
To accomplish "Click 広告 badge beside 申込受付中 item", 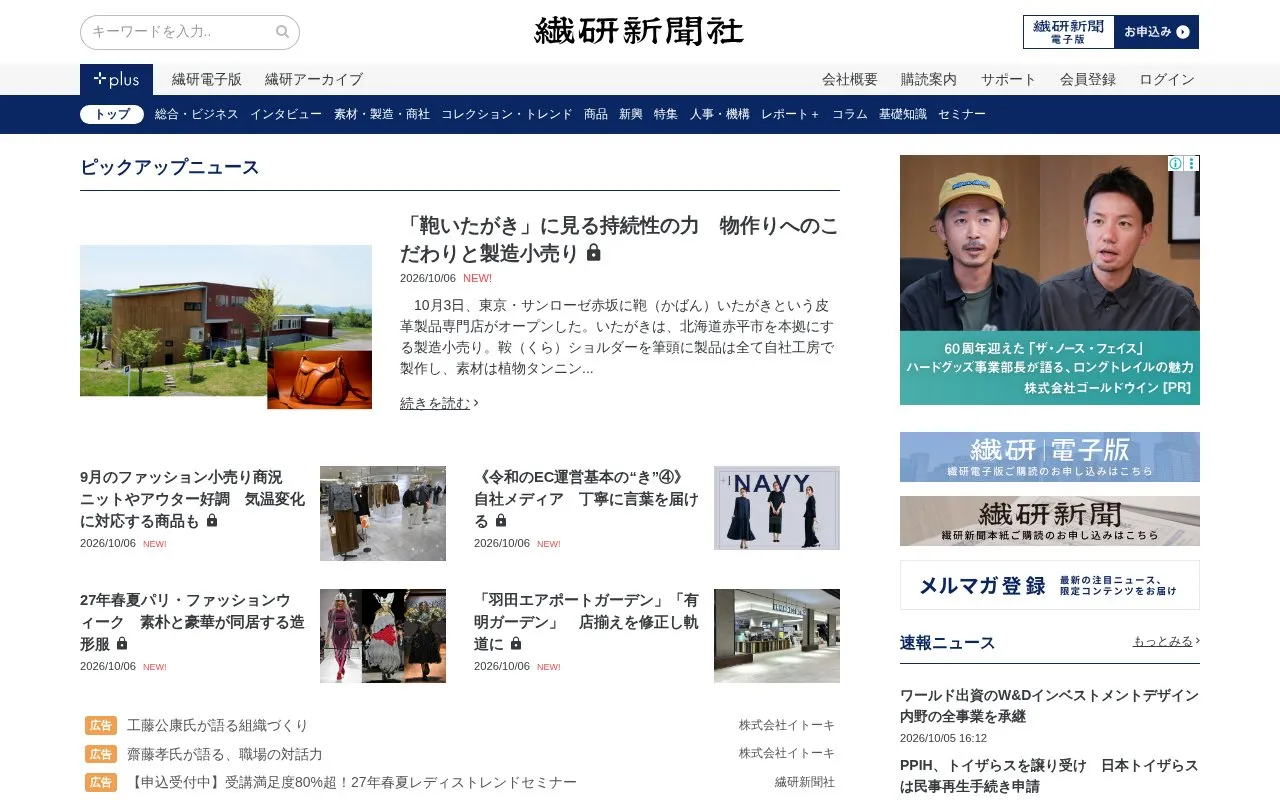I will pos(101,782).
